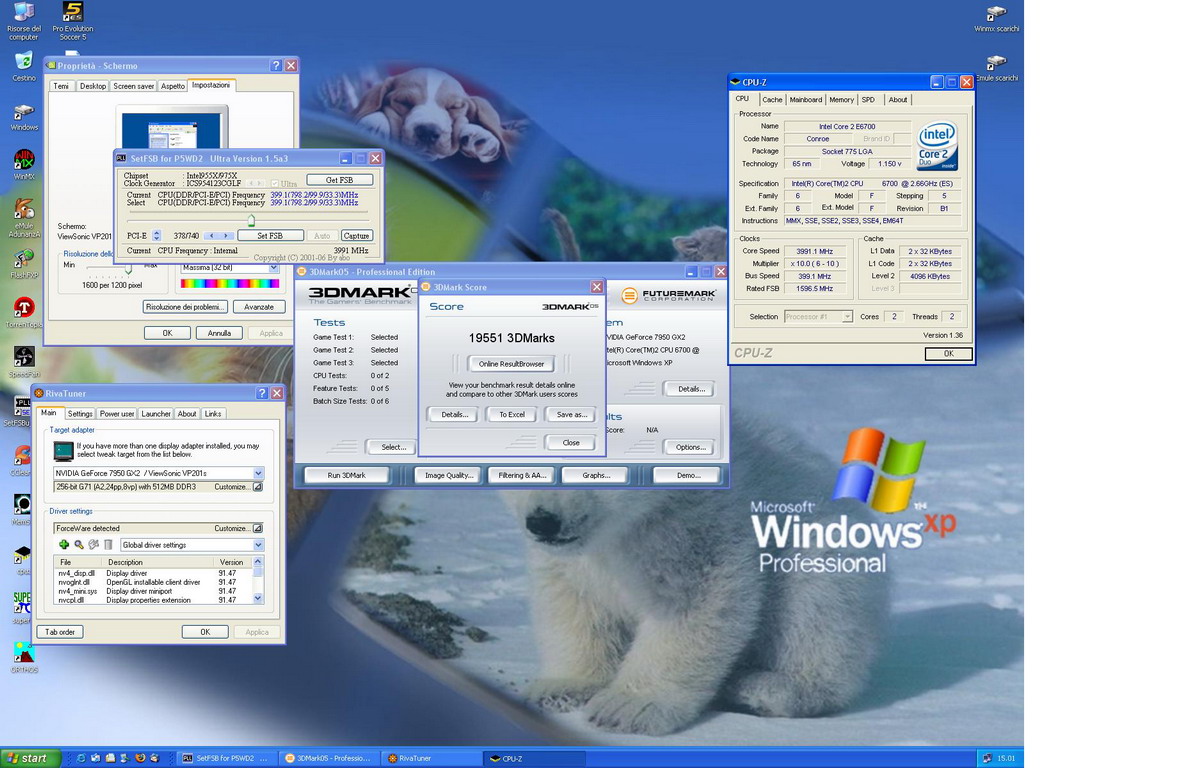Image resolution: width=1189 pixels, height=768 pixels.
Task: Click the trash can icon in RivaTuner
Action: point(108,544)
